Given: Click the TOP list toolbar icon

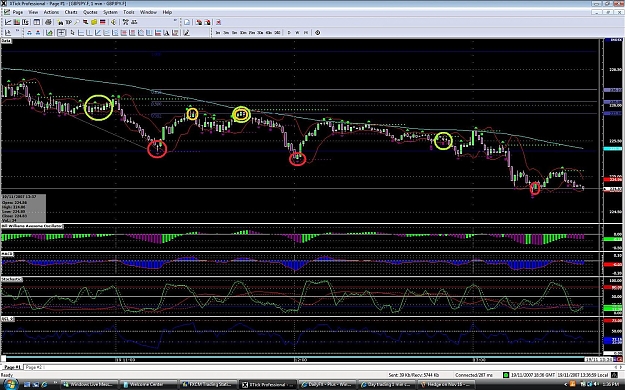Looking at the screenshot, I should pos(68,22).
